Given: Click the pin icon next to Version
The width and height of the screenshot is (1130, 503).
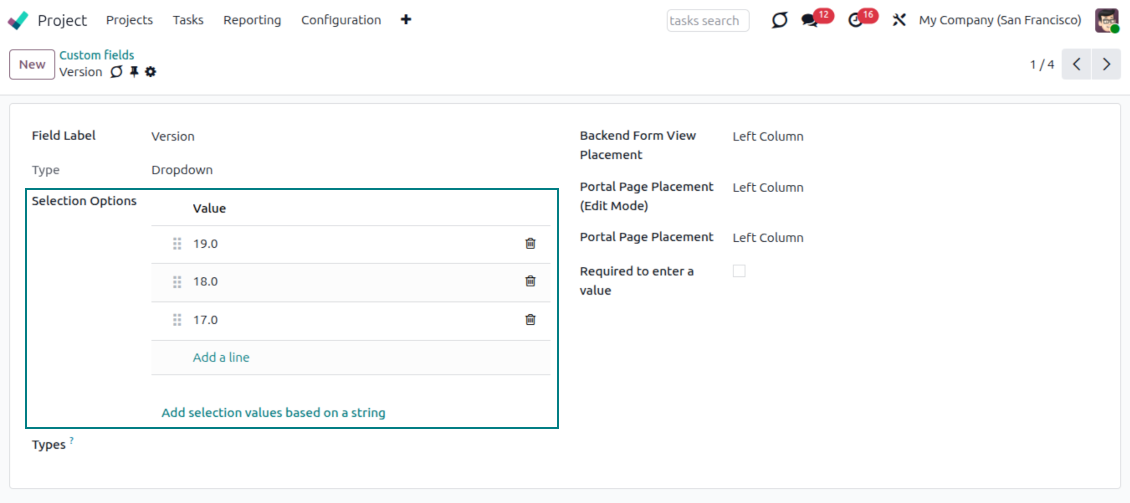Looking at the screenshot, I should pyautogui.click(x=134, y=72).
